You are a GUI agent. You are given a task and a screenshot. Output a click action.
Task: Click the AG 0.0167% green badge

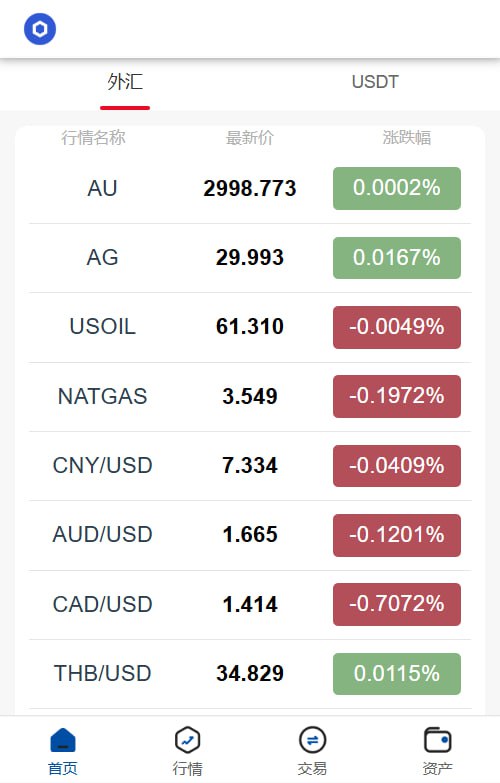tap(397, 258)
